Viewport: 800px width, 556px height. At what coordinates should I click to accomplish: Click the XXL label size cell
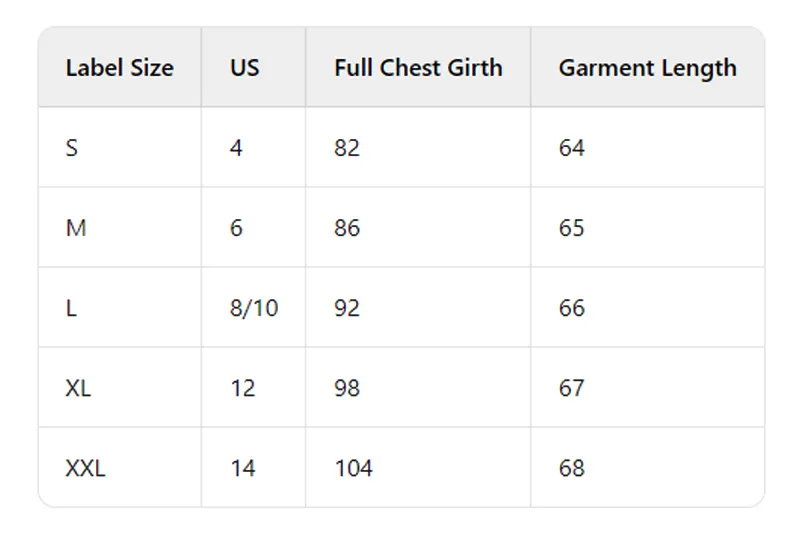coord(119,468)
